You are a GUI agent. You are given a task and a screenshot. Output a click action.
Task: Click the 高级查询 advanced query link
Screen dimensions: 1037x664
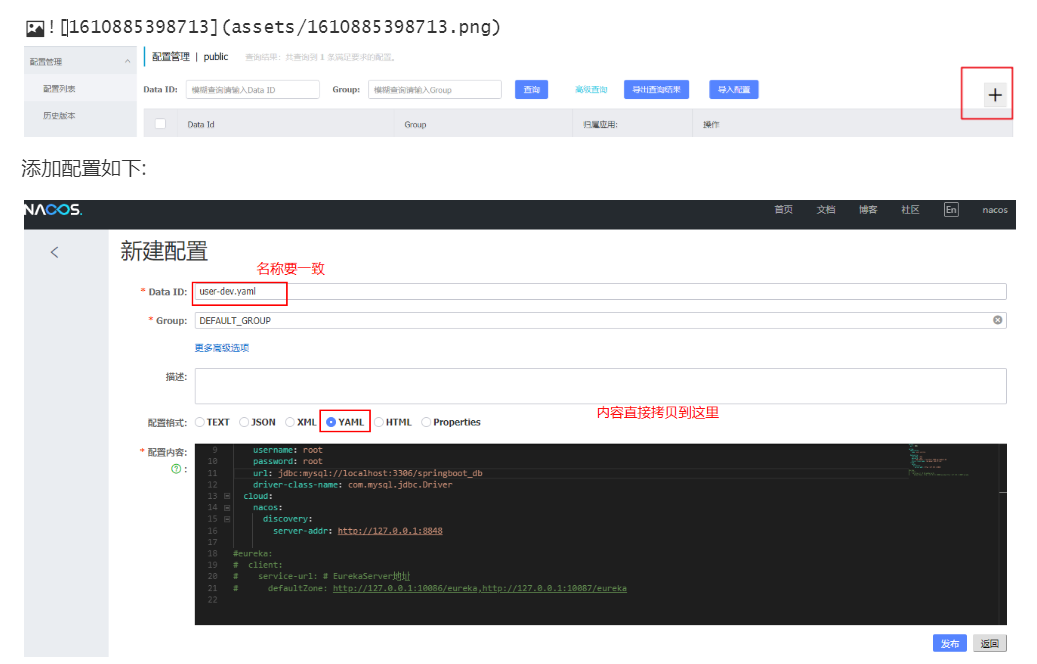coord(591,89)
